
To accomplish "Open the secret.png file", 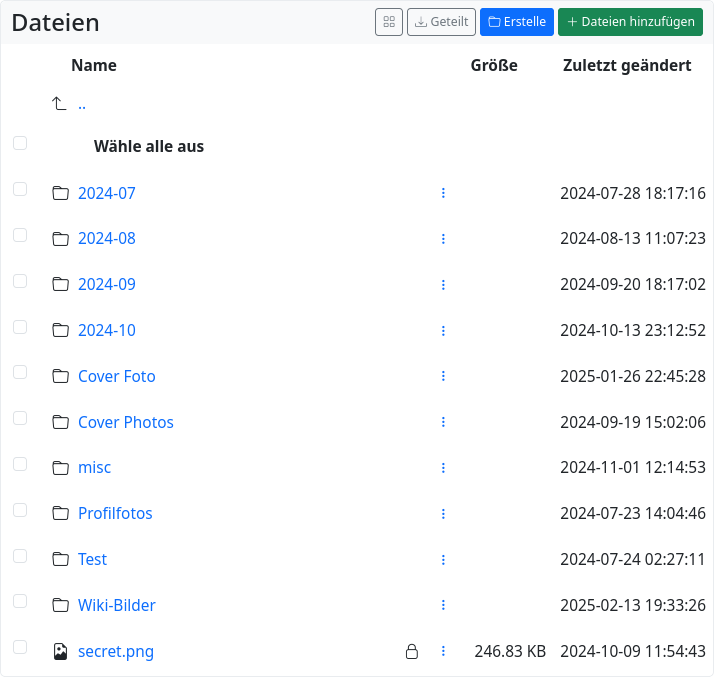I will tap(116, 652).
